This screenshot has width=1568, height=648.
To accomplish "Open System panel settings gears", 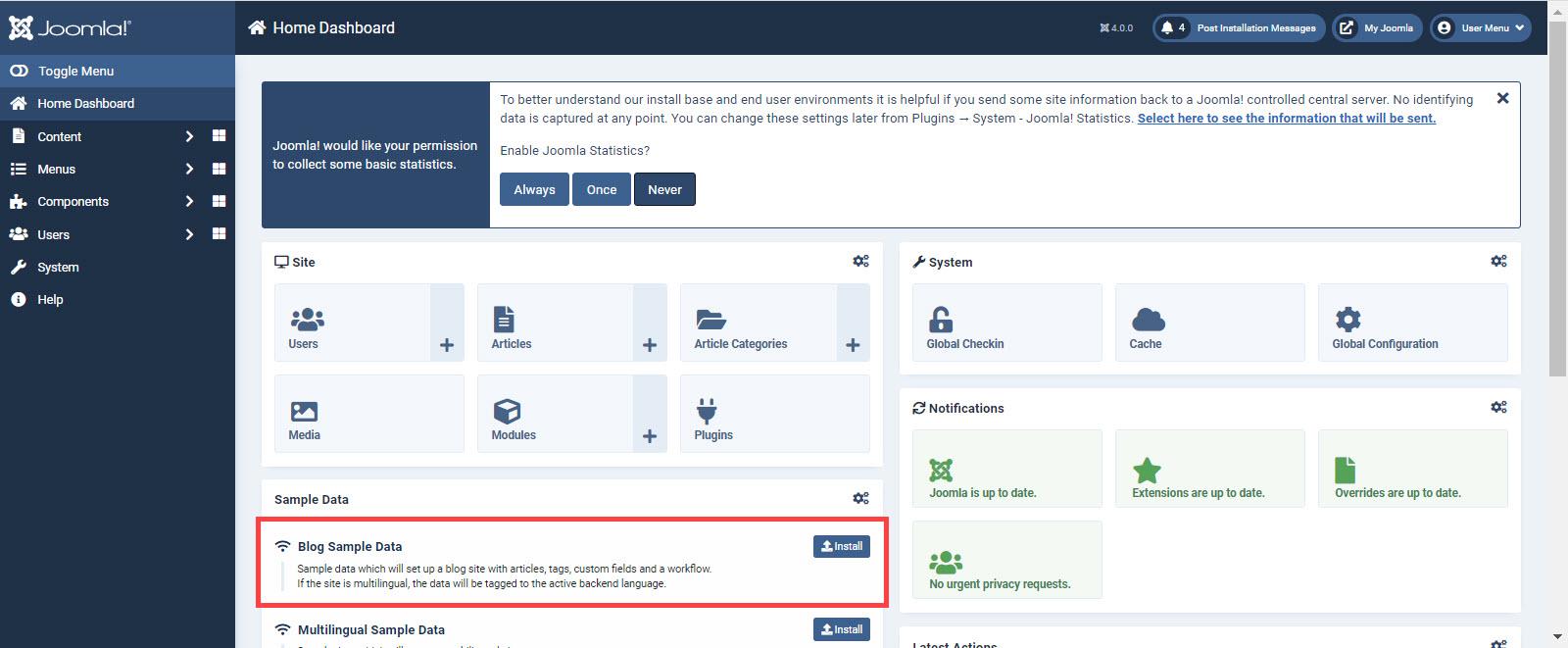I will (1498, 261).
